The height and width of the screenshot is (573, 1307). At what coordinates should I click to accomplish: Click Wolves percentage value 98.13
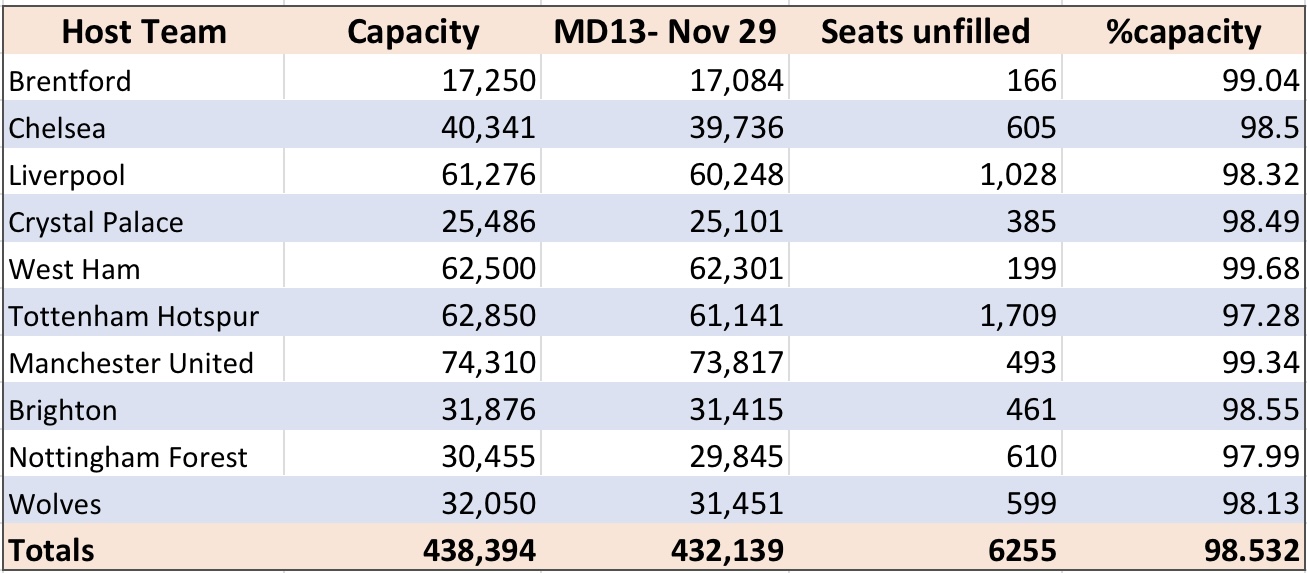[x=1183, y=502]
